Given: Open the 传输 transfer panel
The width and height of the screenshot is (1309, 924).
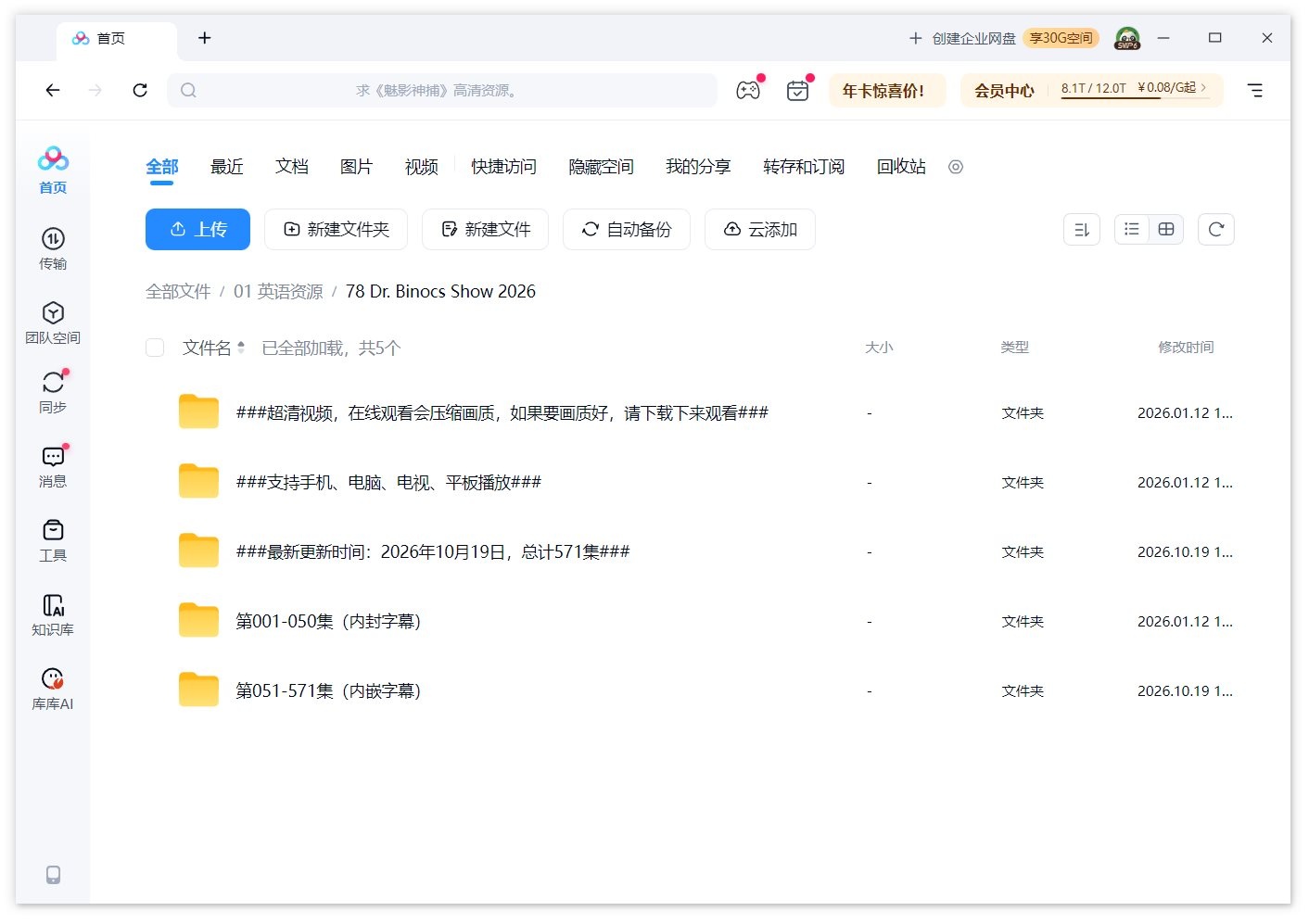Looking at the screenshot, I should tap(53, 248).
